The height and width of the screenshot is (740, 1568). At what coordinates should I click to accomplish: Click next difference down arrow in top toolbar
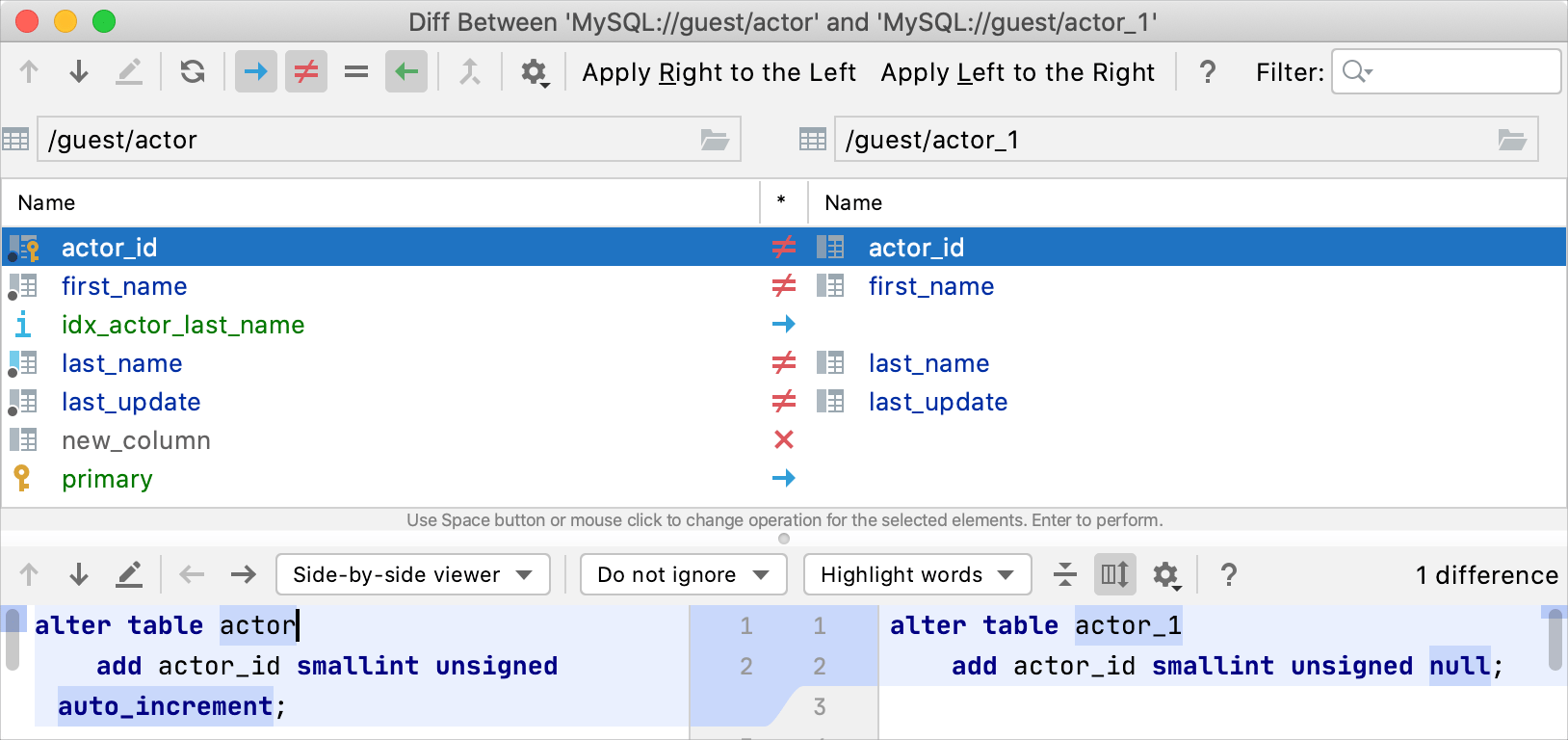(x=79, y=72)
